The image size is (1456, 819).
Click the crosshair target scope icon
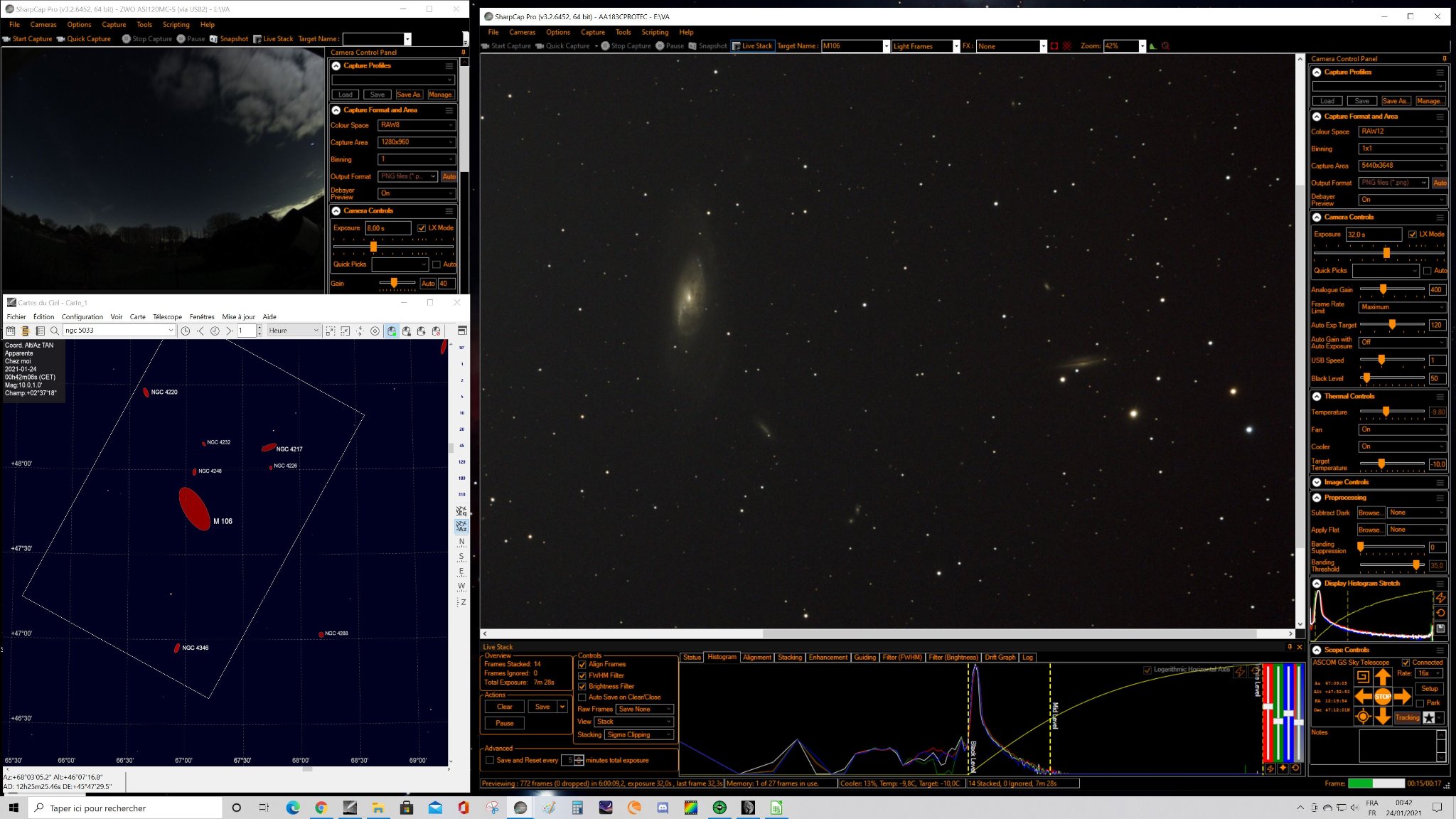point(1363,717)
